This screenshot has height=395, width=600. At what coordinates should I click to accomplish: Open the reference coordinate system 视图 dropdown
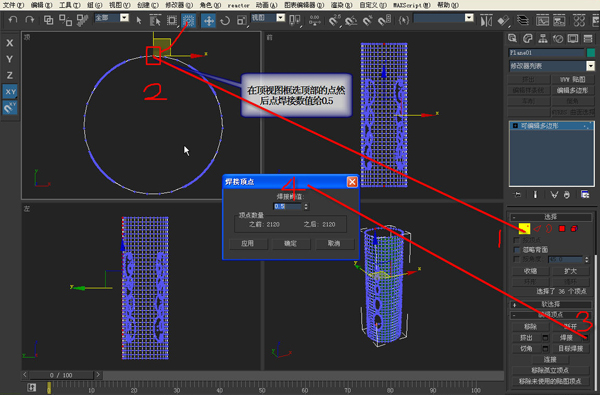(x=280, y=18)
